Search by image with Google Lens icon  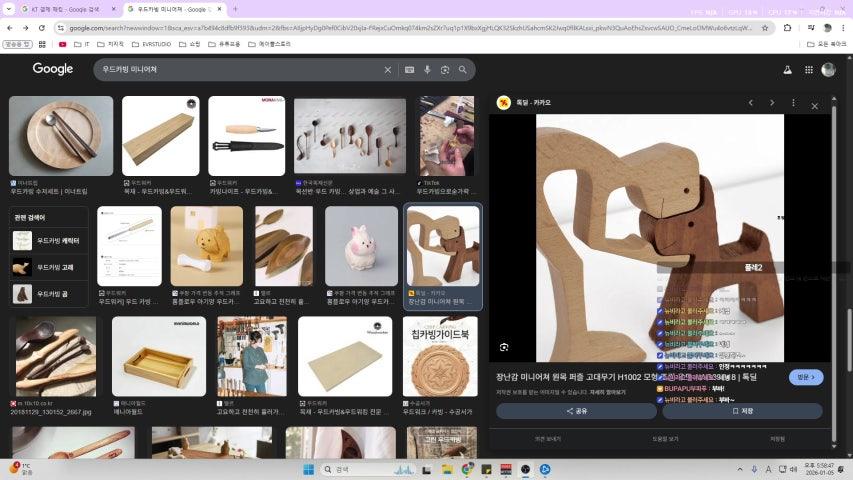click(x=444, y=70)
